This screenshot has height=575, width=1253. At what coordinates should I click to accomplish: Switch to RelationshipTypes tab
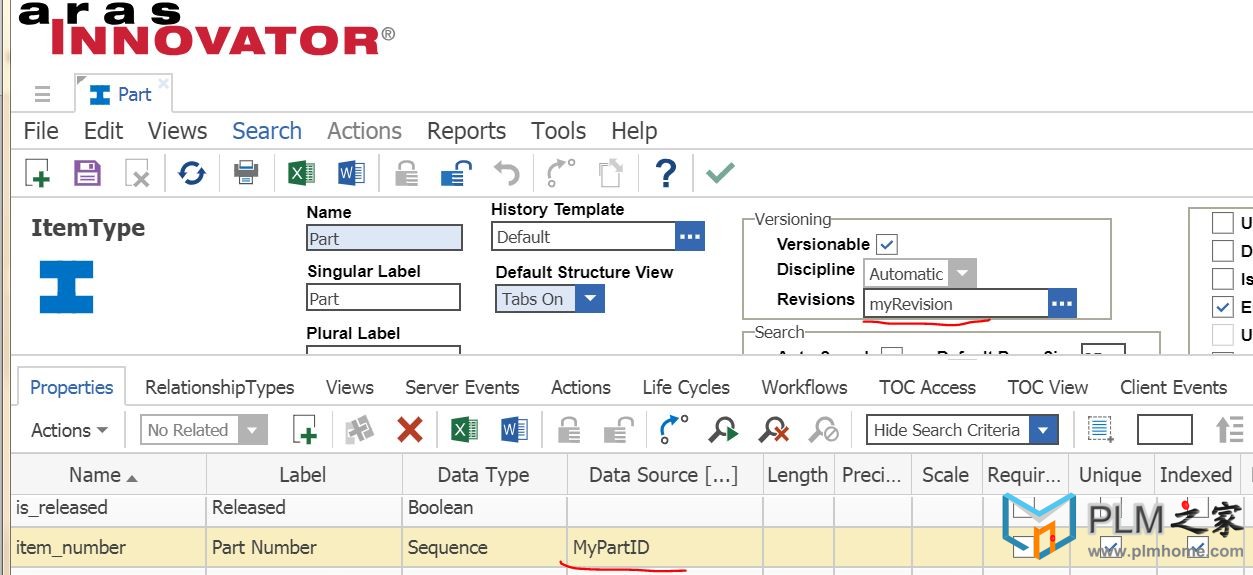219,387
